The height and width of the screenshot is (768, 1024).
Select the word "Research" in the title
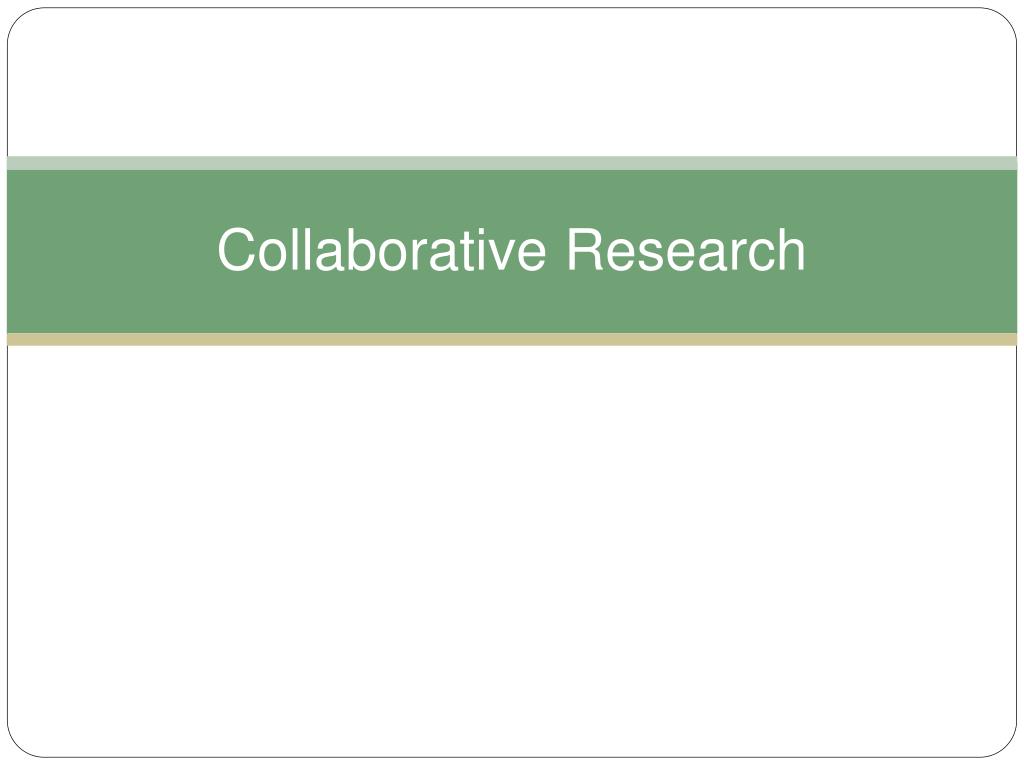click(686, 249)
